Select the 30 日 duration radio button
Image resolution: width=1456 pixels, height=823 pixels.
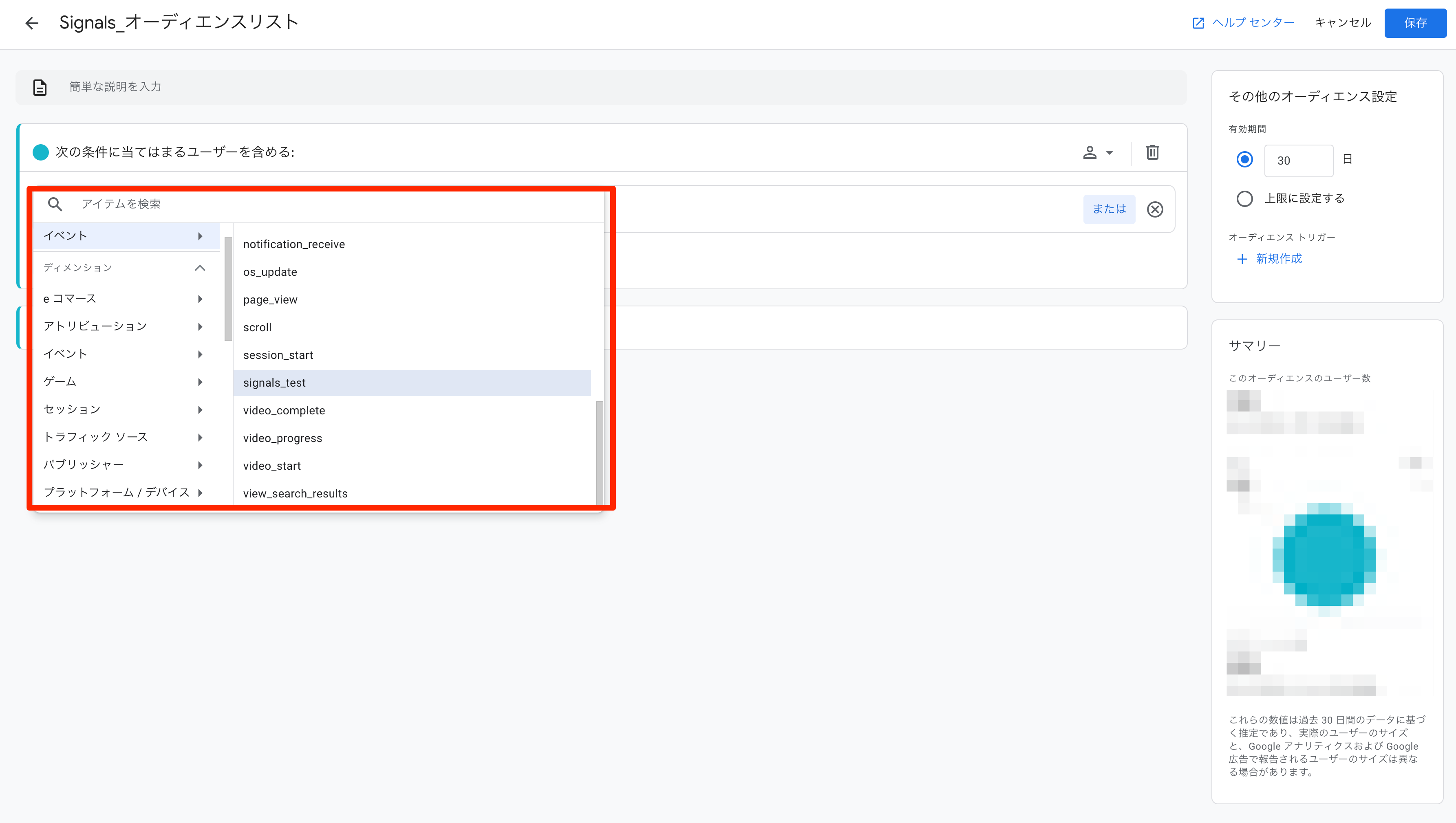[x=1244, y=159]
